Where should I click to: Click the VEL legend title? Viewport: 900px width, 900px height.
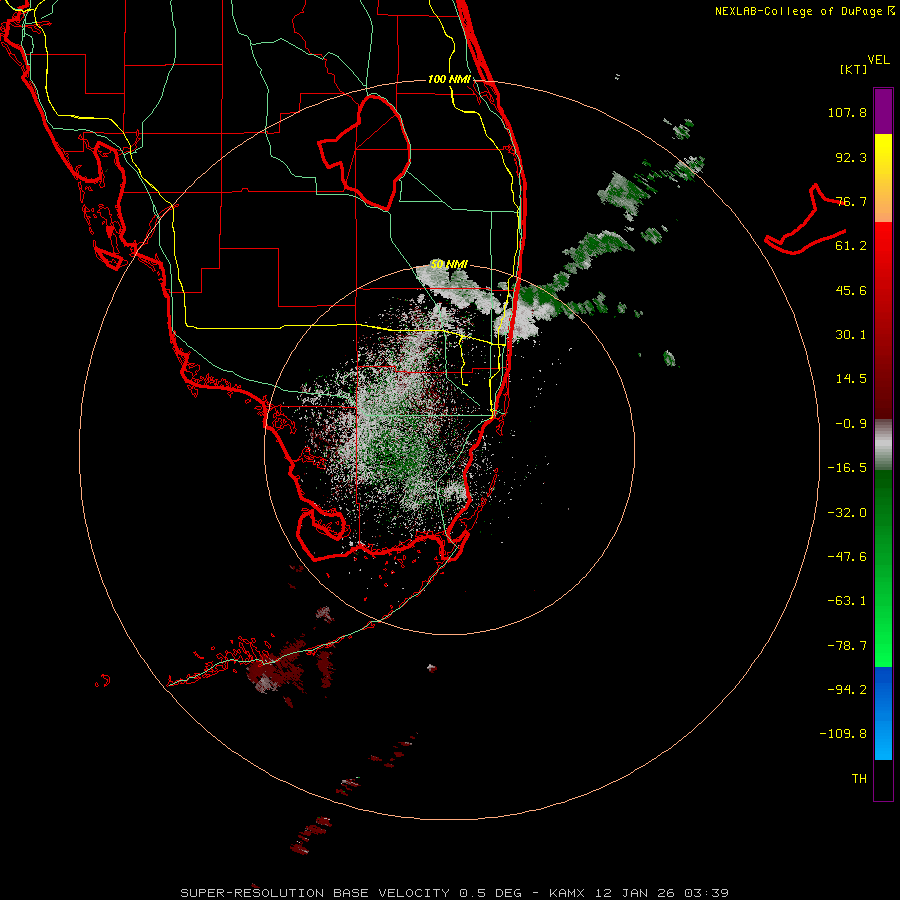(x=878, y=60)
